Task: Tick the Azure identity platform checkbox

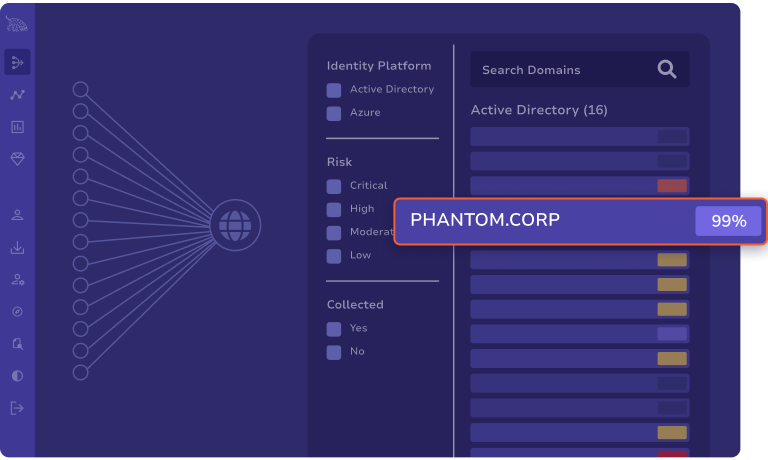Action: click(x=334, y=113)
